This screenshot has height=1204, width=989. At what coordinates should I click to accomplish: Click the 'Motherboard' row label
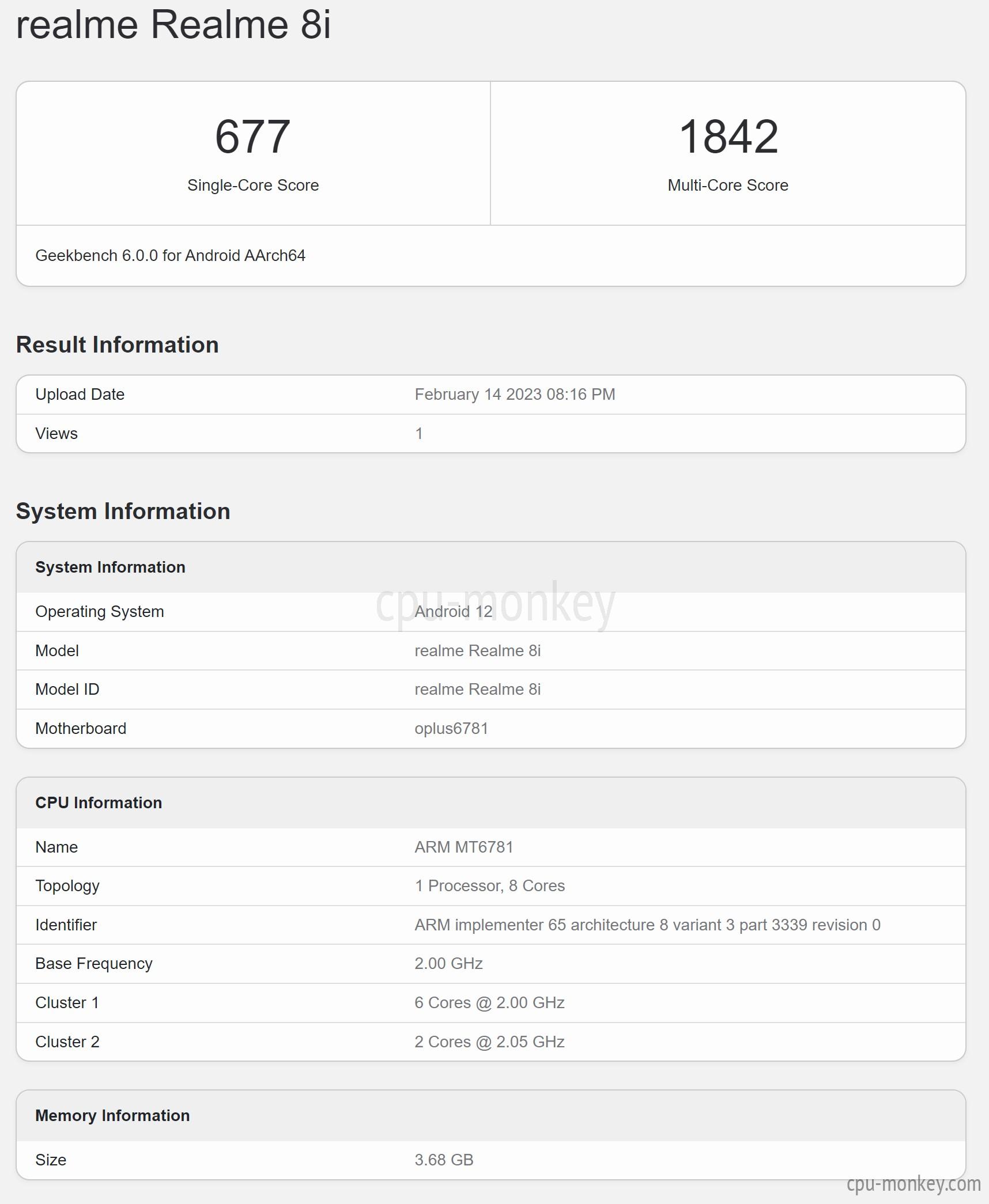81,728
